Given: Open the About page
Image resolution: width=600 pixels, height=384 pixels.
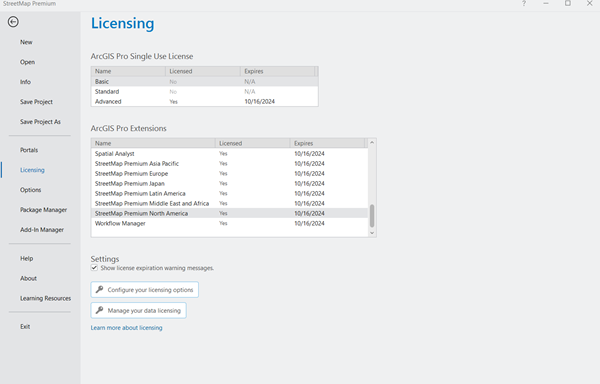Looking at the screenshot, I should tap(28, 278).
